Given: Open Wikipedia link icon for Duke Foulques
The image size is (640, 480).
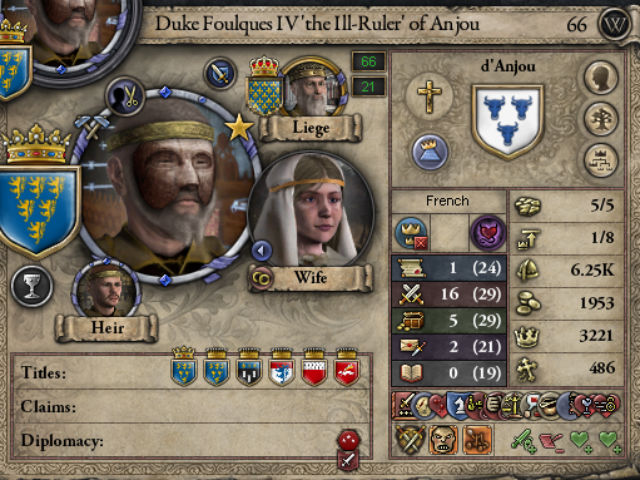Looking at the screenshot, I should (x=615, y=25).
